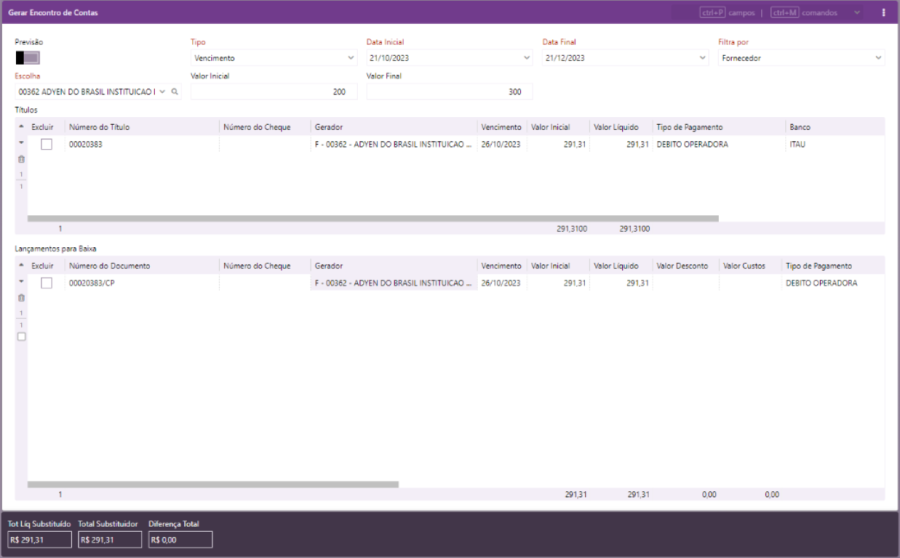Click the trash icon in Títulos grid

click(21, 159)
